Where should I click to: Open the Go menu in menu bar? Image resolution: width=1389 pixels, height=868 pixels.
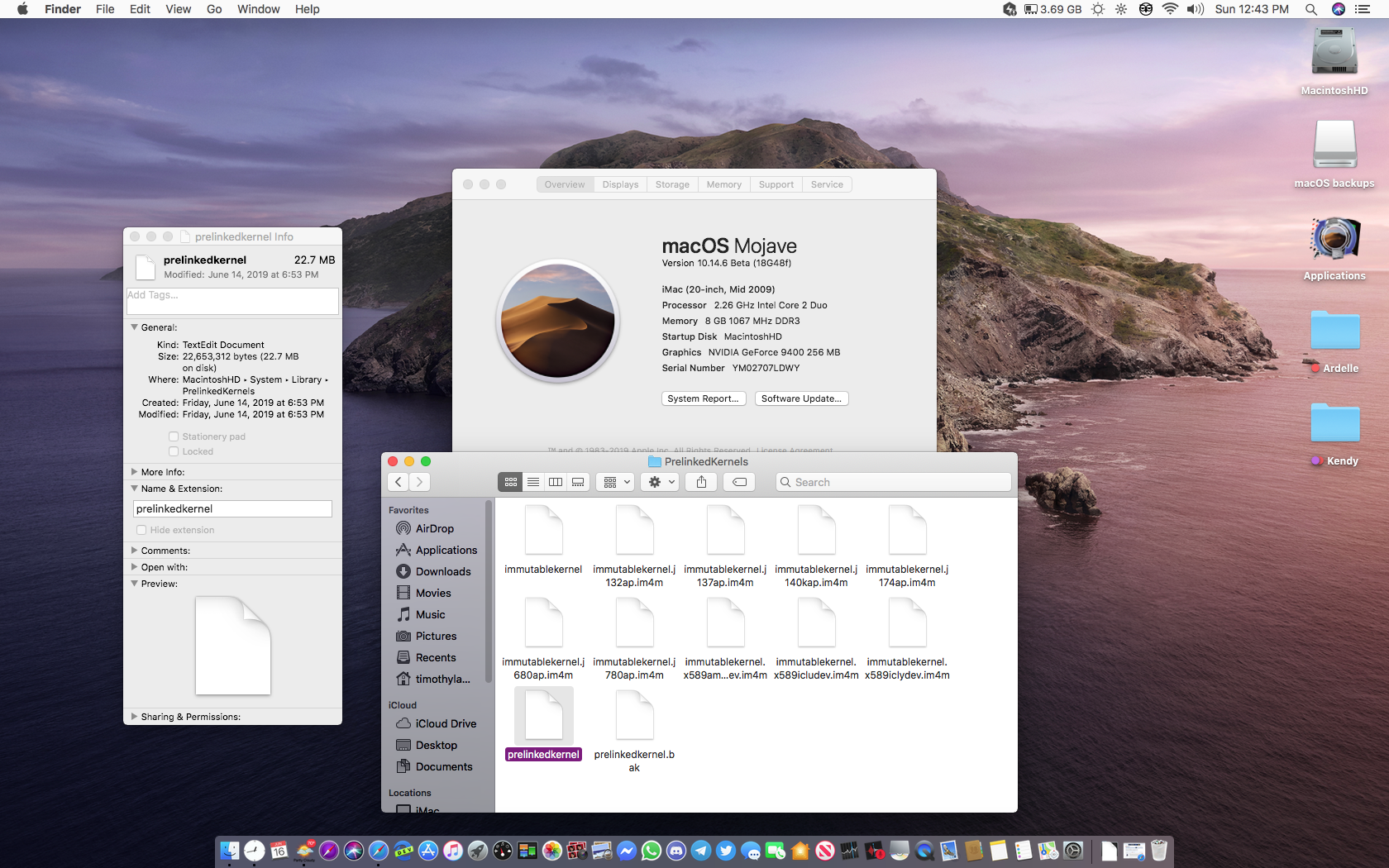pyautogui.click(x=214, y=9)
